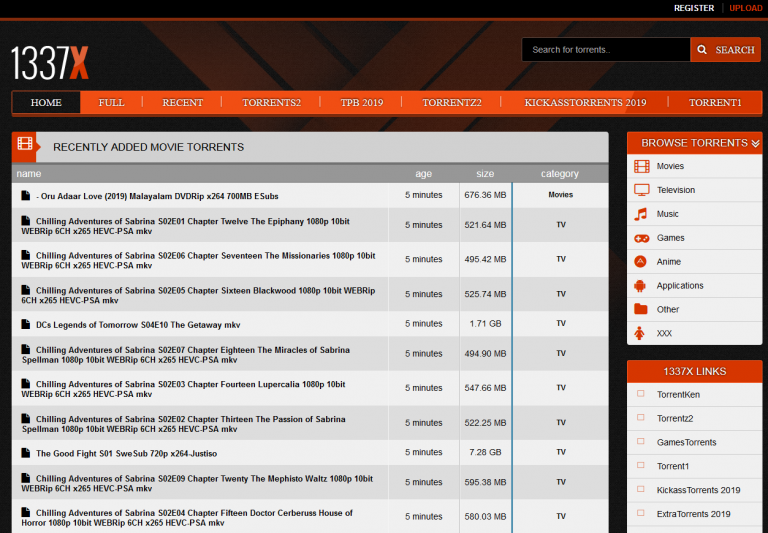The height and width of the screenshot is (533, 768).
Task: Click the UPLOAD link
Action: point(745,8)
